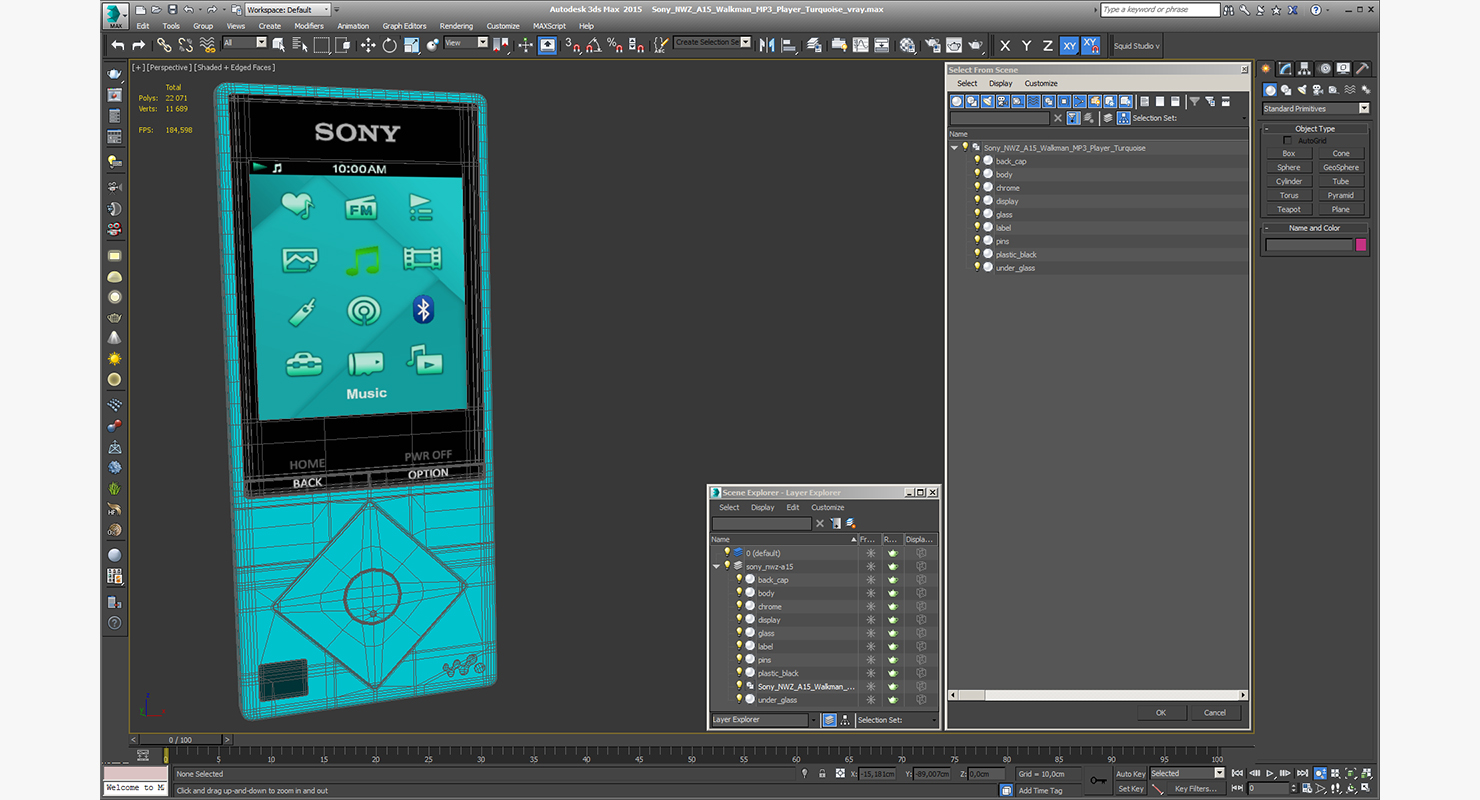Open the Layer Explorer type dropdown

(x=764, y=720)
